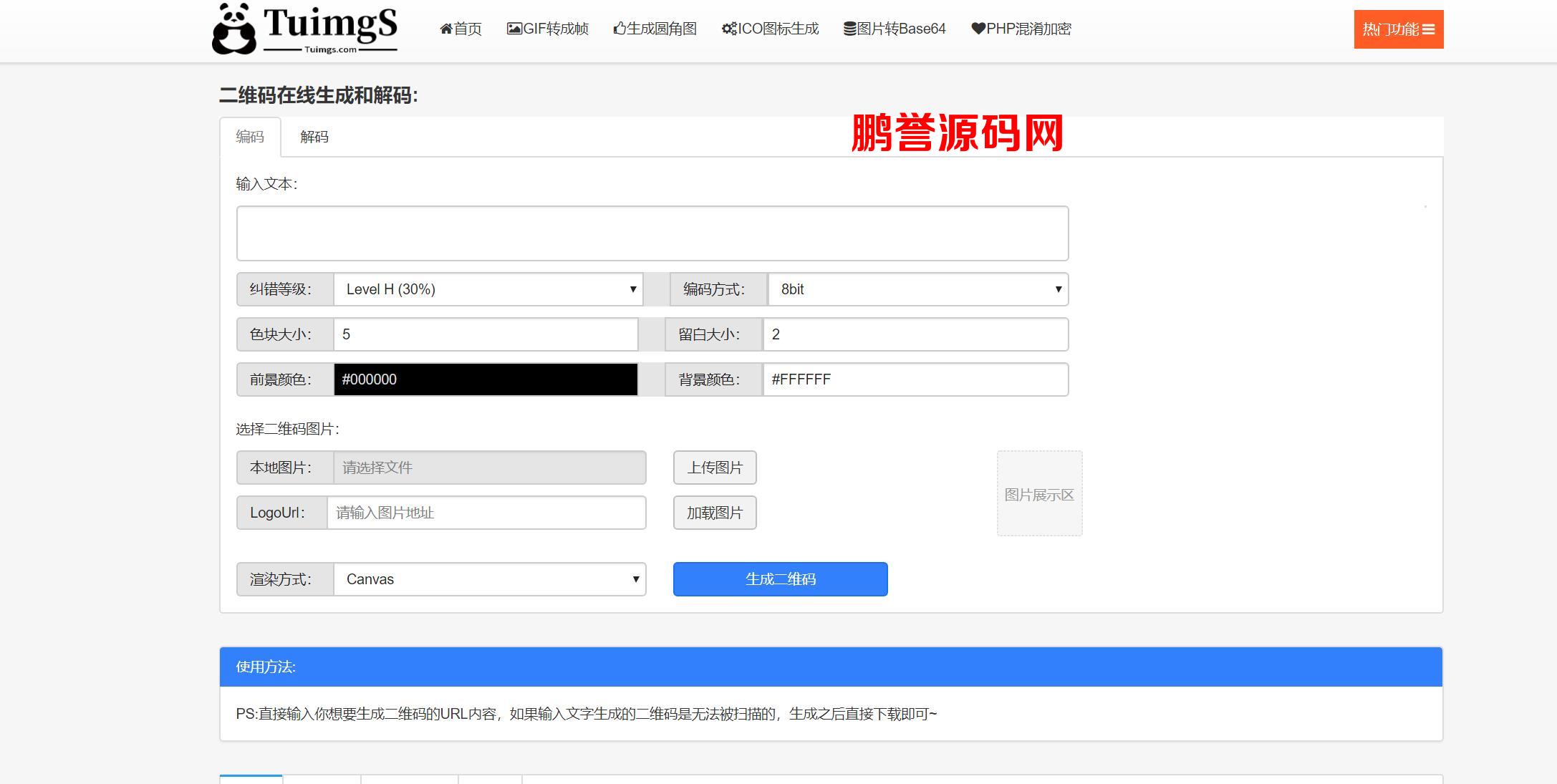
Task: Click the database icon before 图片转Base64
Action: pyautogui.click(x=850, y=29)
